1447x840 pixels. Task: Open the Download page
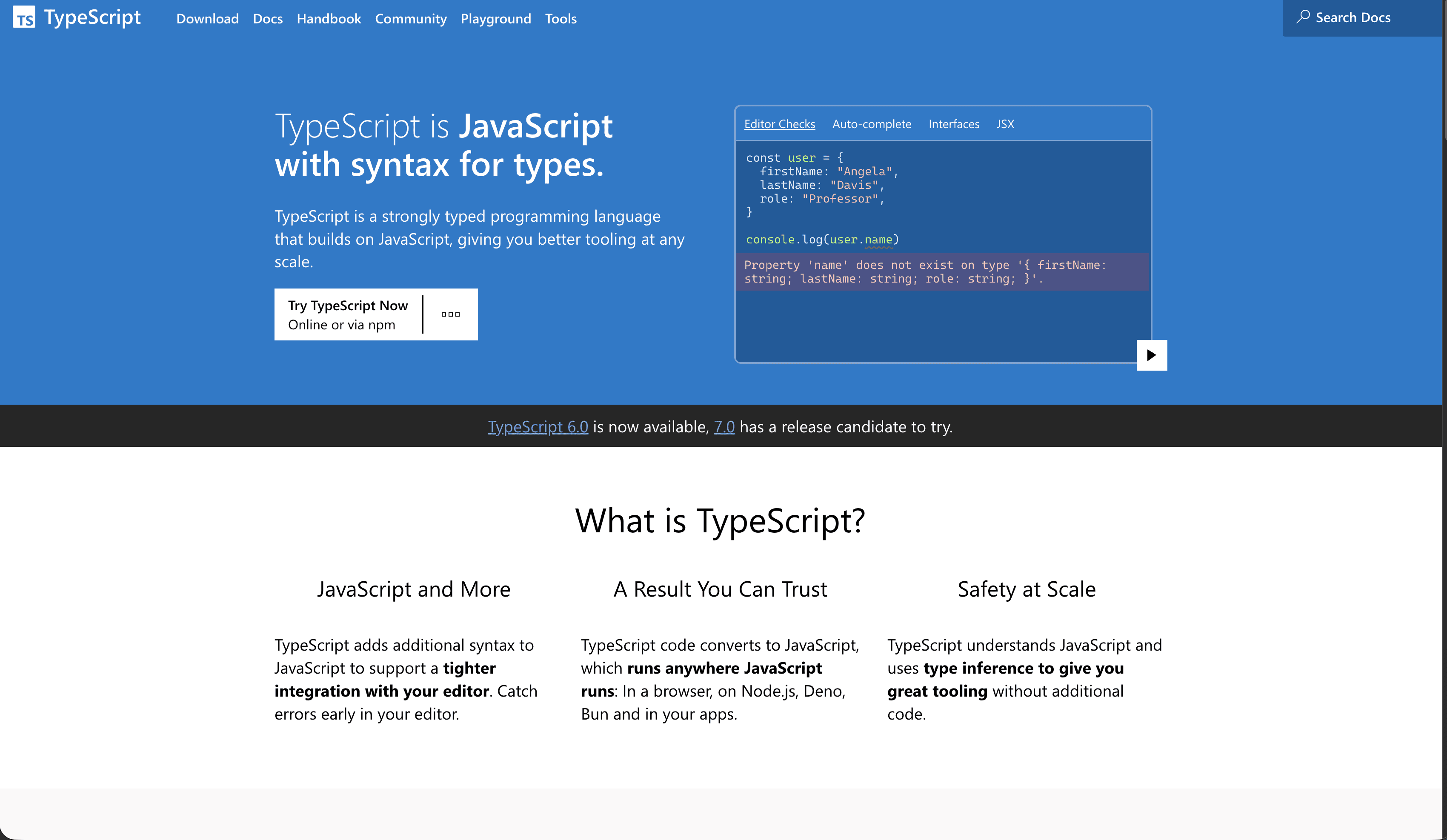click(x=207, y=19)
